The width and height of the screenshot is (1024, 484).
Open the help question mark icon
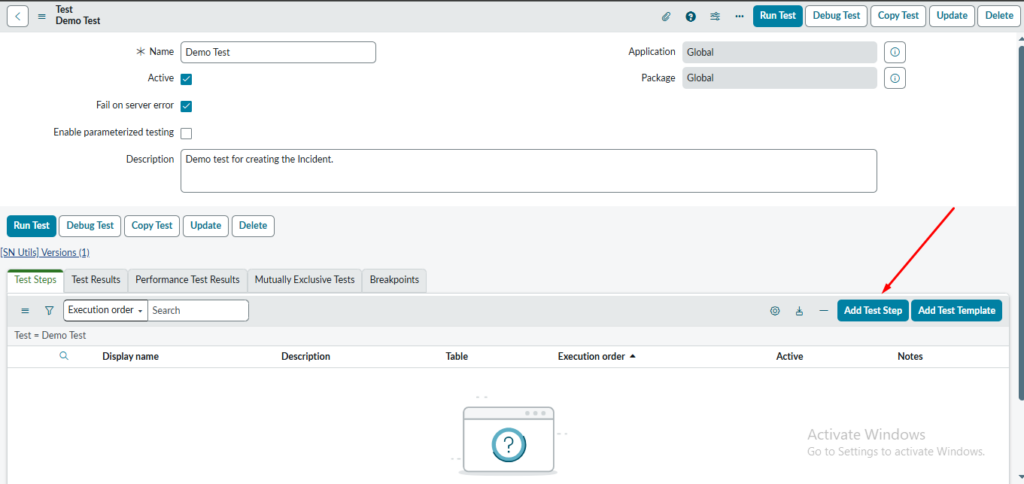click(690, 16)
